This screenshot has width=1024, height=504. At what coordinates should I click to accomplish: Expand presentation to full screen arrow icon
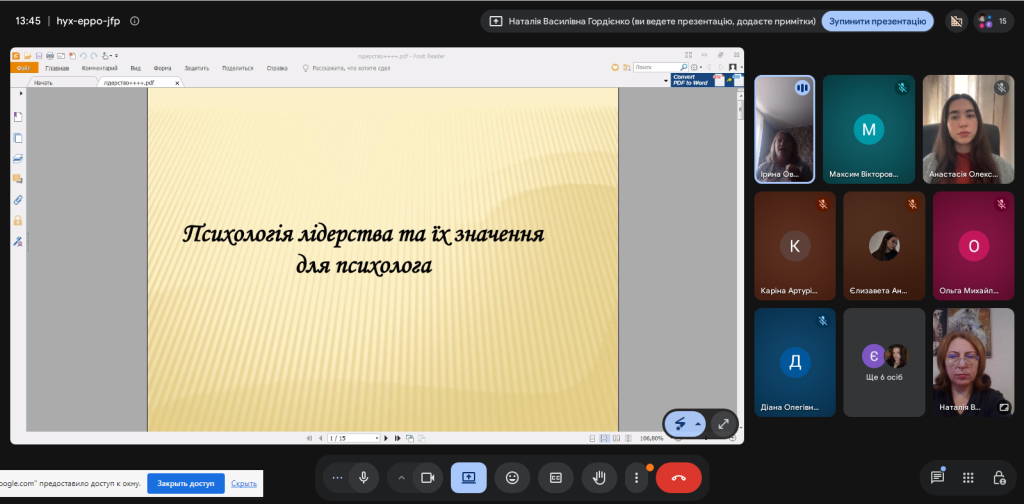click(x=724, y=424)
